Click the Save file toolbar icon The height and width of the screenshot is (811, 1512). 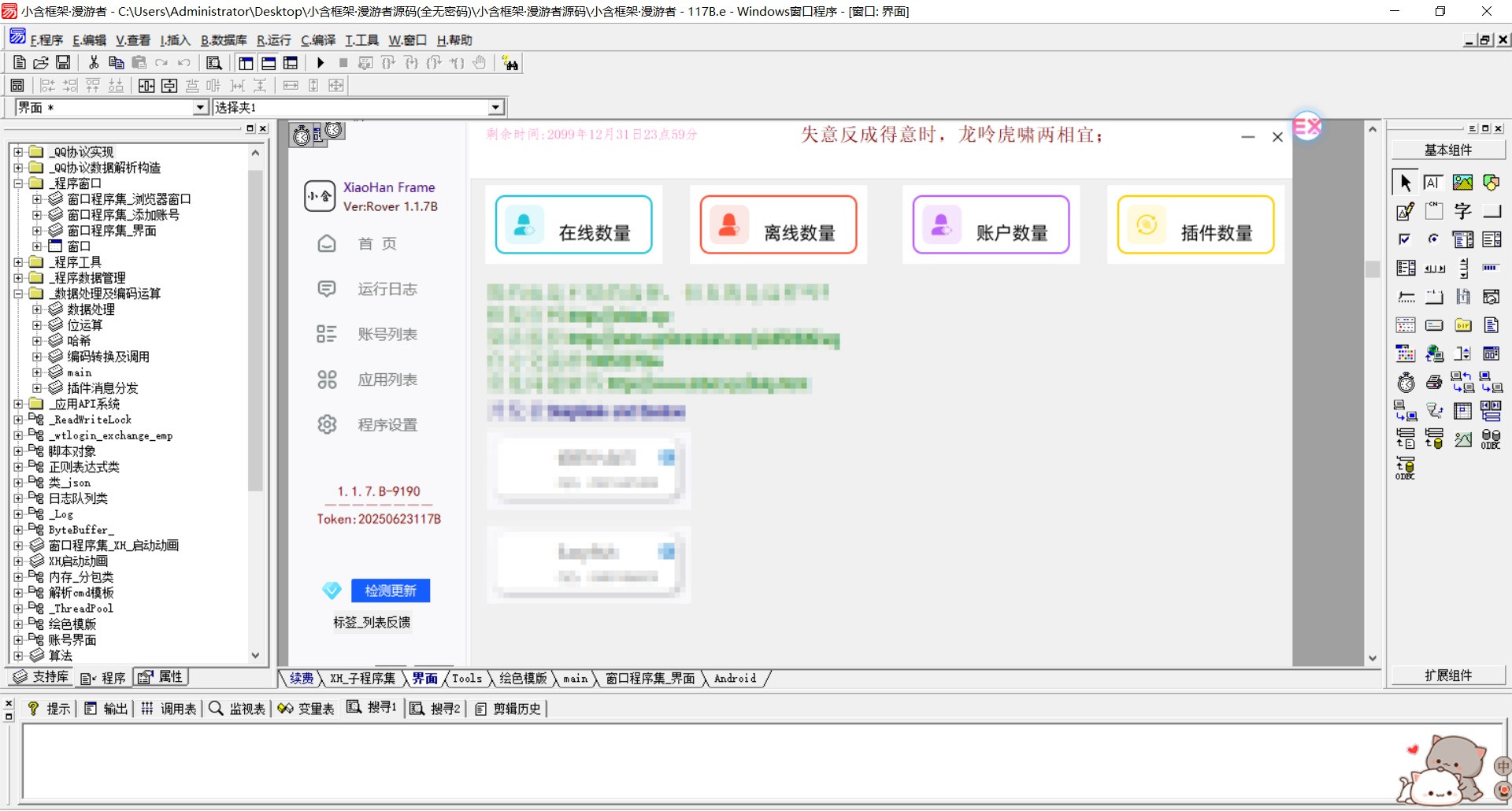pos(63,63)
